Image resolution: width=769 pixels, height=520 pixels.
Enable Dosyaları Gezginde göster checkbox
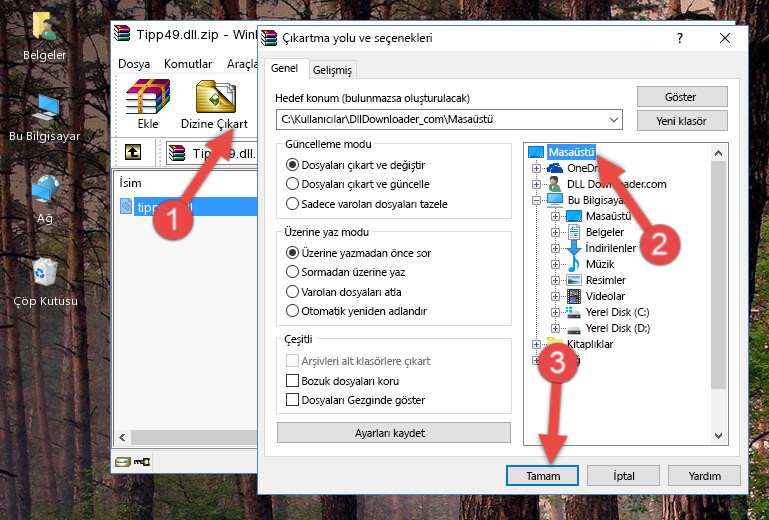coord(292,400)
